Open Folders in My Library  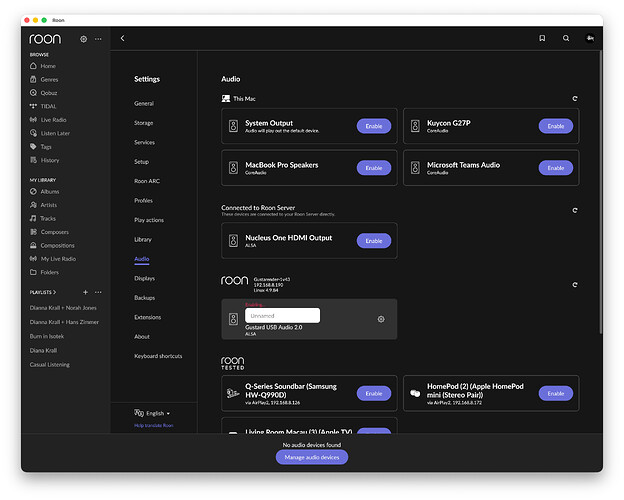pyautogui.click(x=44, y=272)
